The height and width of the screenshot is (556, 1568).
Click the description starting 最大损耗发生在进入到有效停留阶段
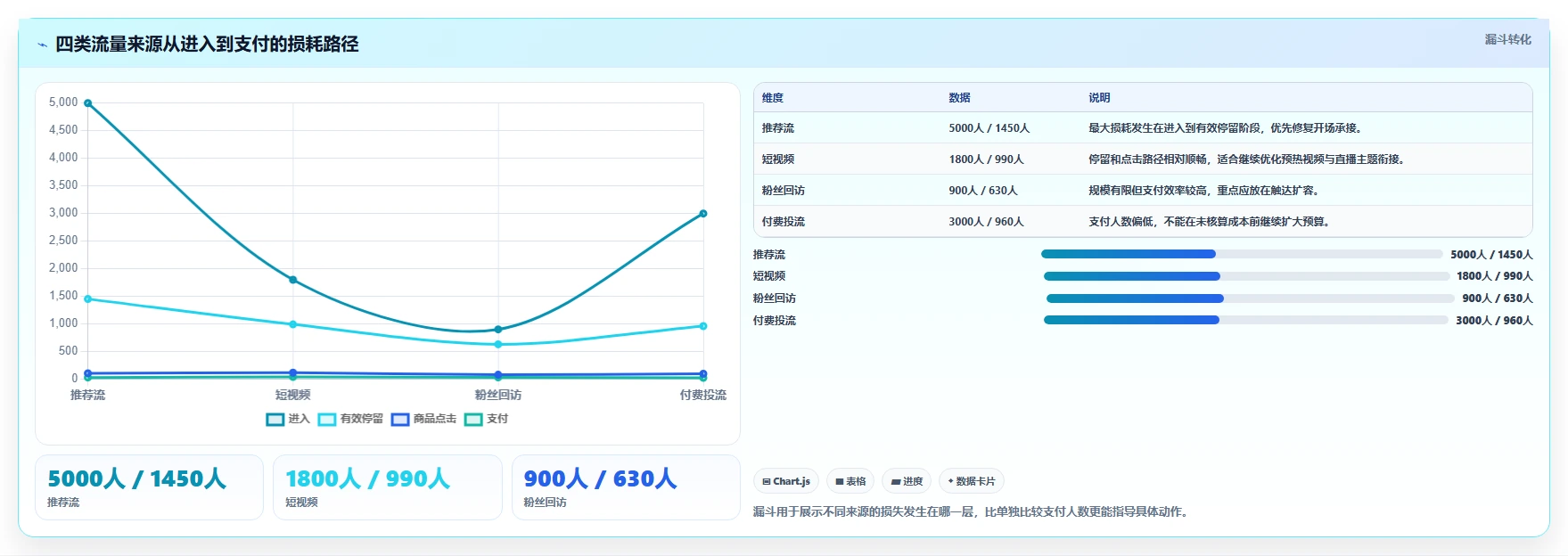click(1227, 128)
